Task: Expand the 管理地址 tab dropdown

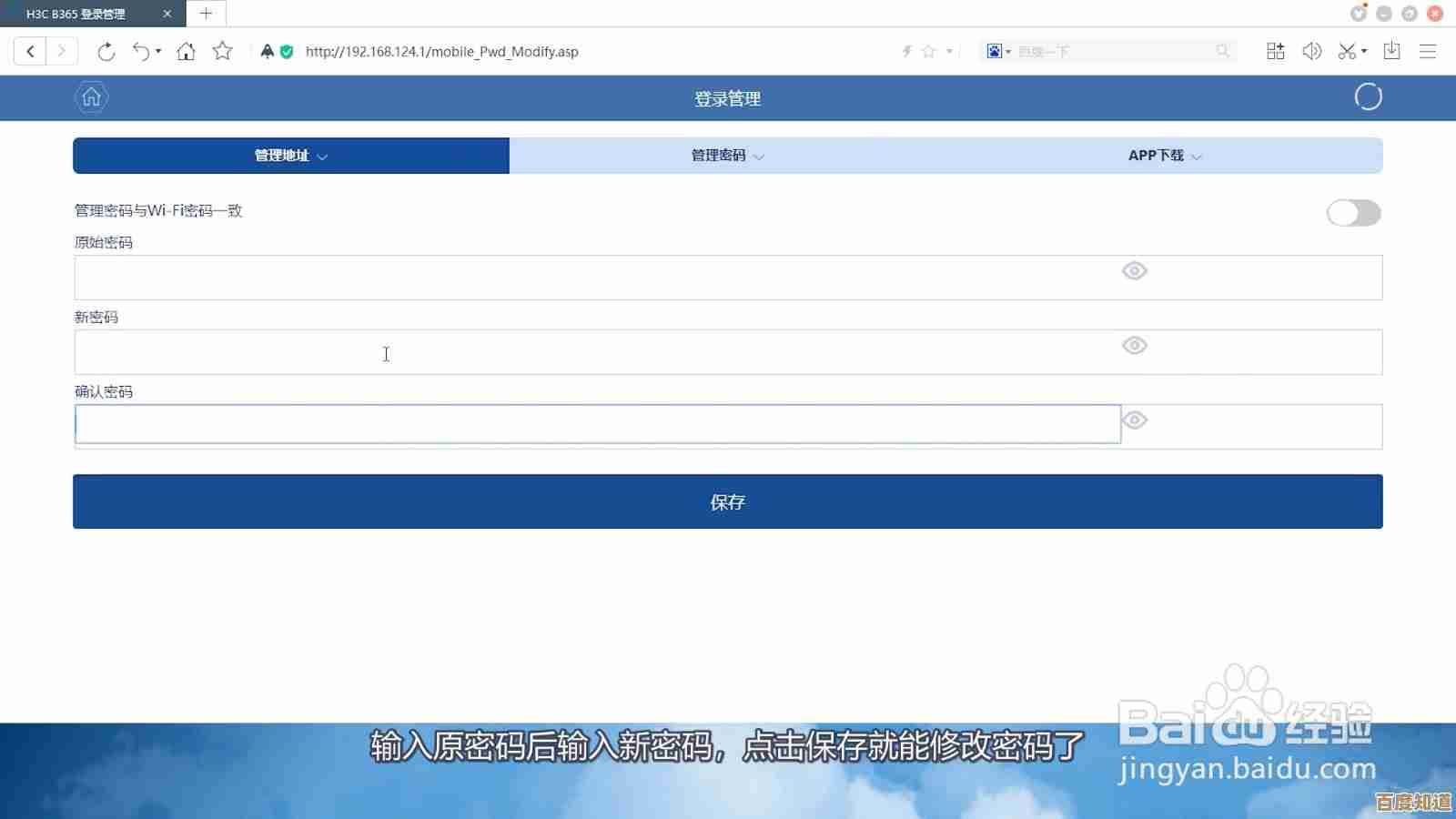Action: click(x=290, y=156)
